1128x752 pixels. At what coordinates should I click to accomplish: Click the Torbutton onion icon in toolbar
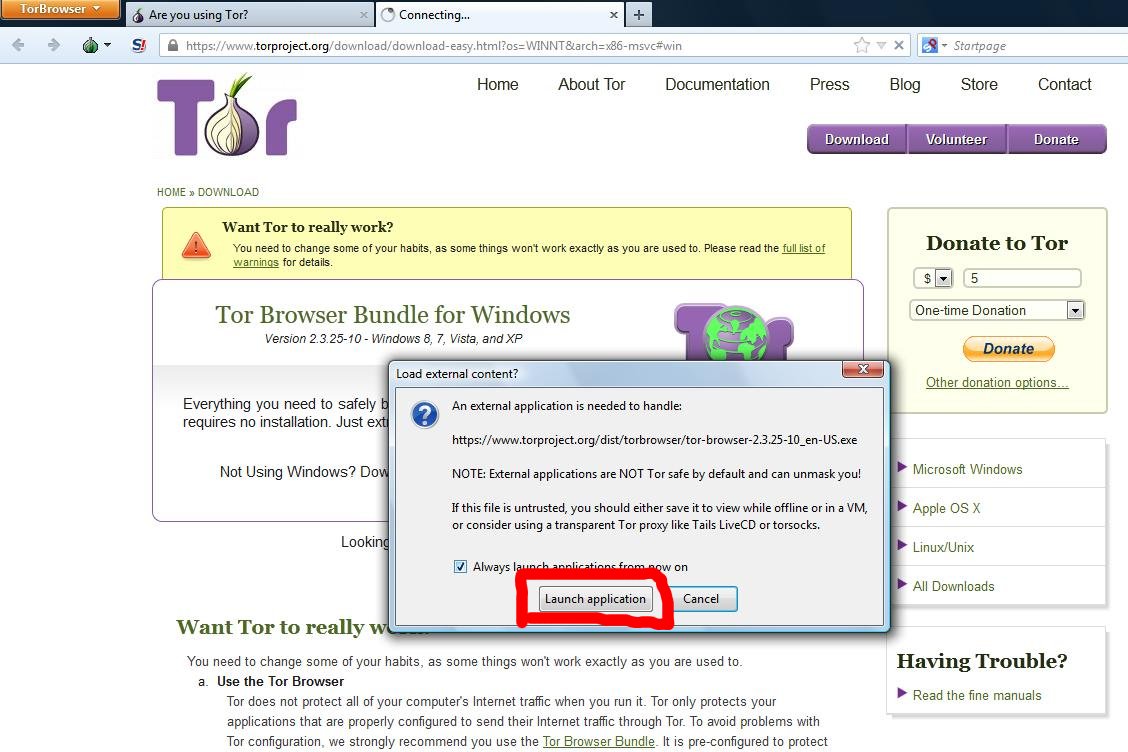point(91,45)
